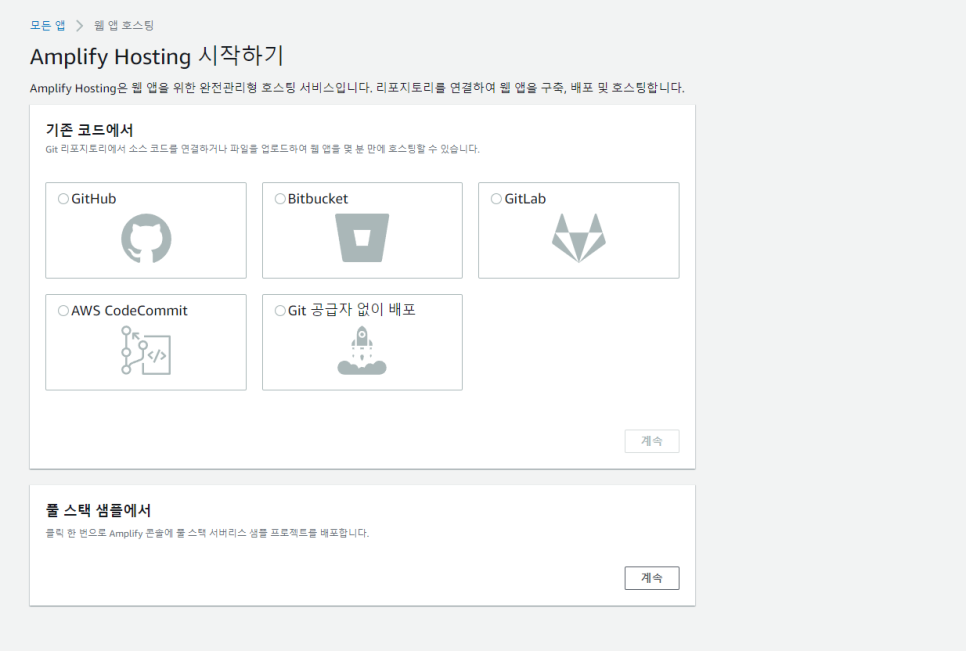Click the AWS CodeCommit label text
This screenshot has width=966, height=651.
(129, 310)
